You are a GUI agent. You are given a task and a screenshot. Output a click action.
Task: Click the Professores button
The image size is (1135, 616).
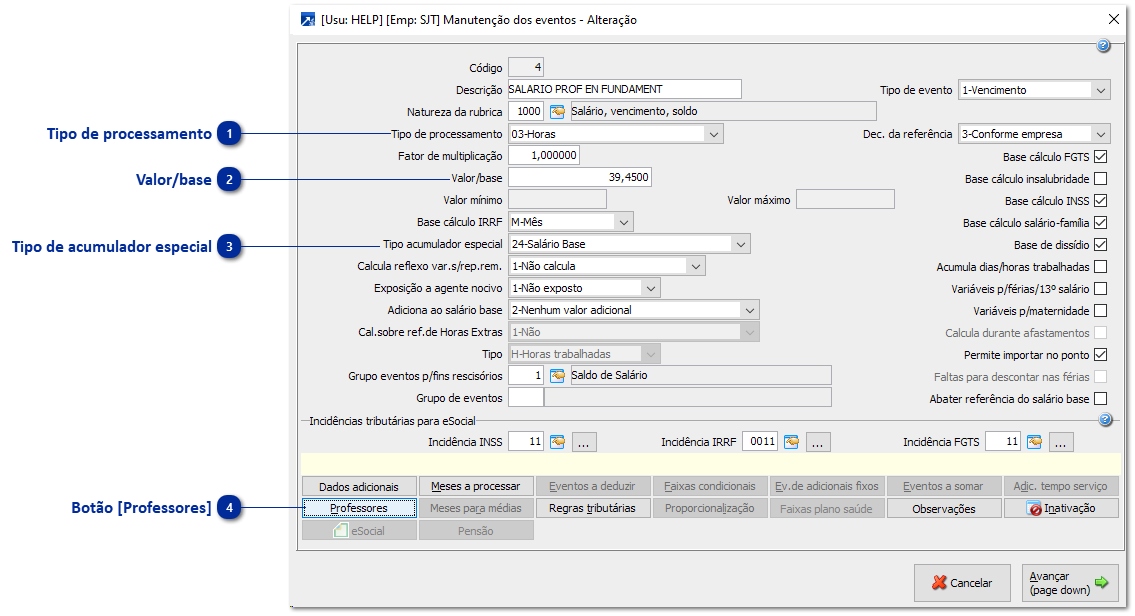(x=358, y=508)
